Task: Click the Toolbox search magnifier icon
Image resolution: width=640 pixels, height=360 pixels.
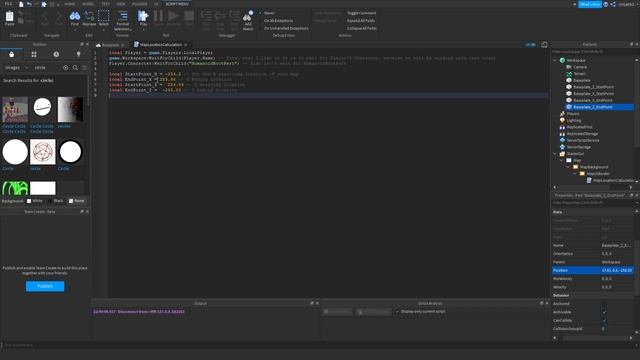Action: [75, 68]
